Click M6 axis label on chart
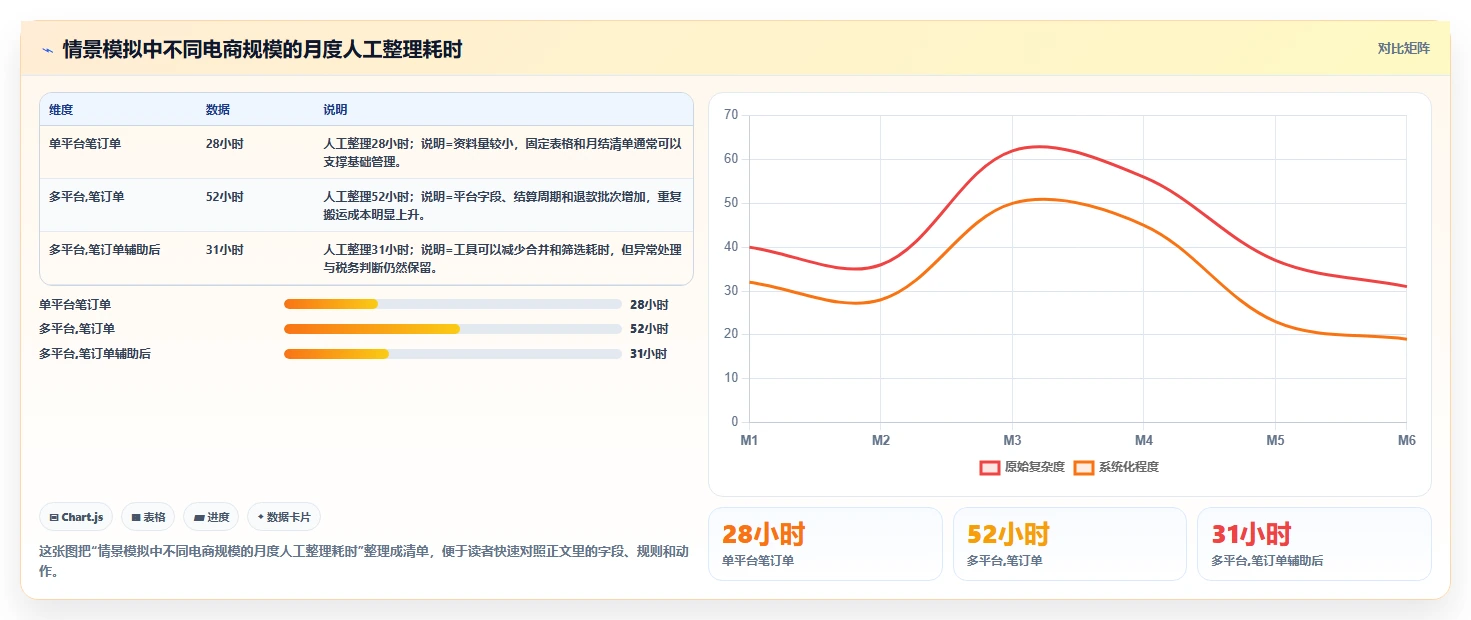 tap(1406, 440)
